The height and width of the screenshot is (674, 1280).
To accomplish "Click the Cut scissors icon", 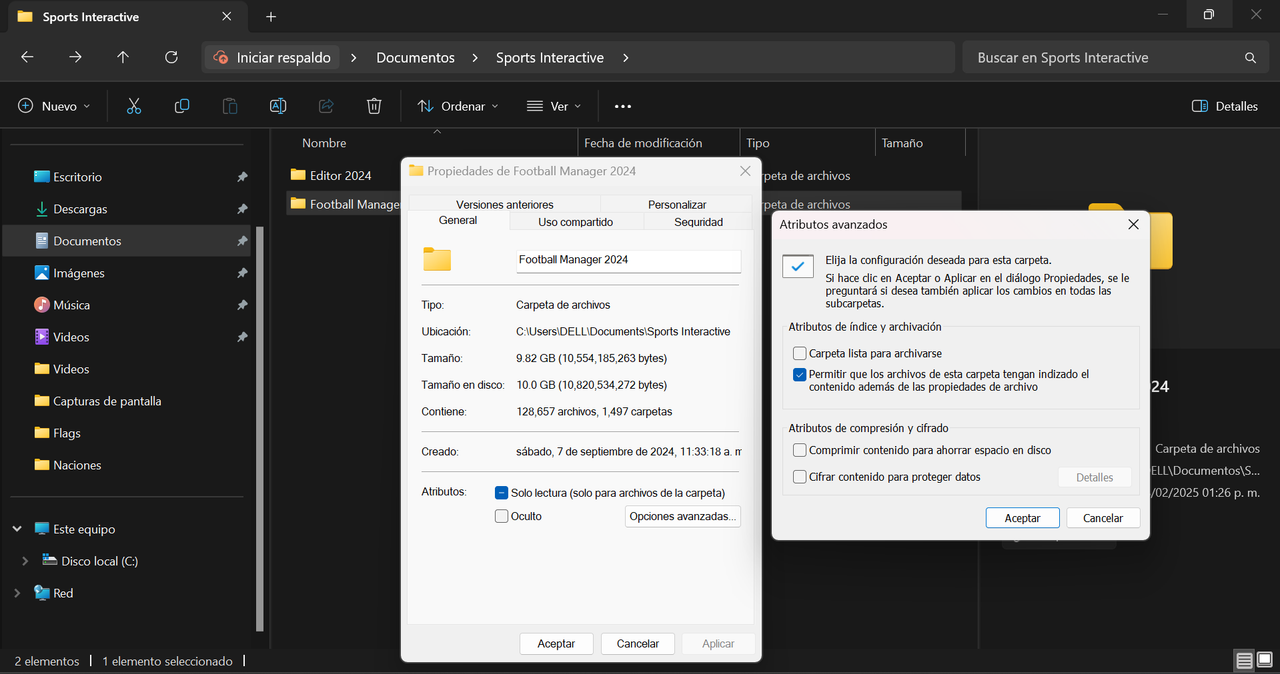I will 134,106.
